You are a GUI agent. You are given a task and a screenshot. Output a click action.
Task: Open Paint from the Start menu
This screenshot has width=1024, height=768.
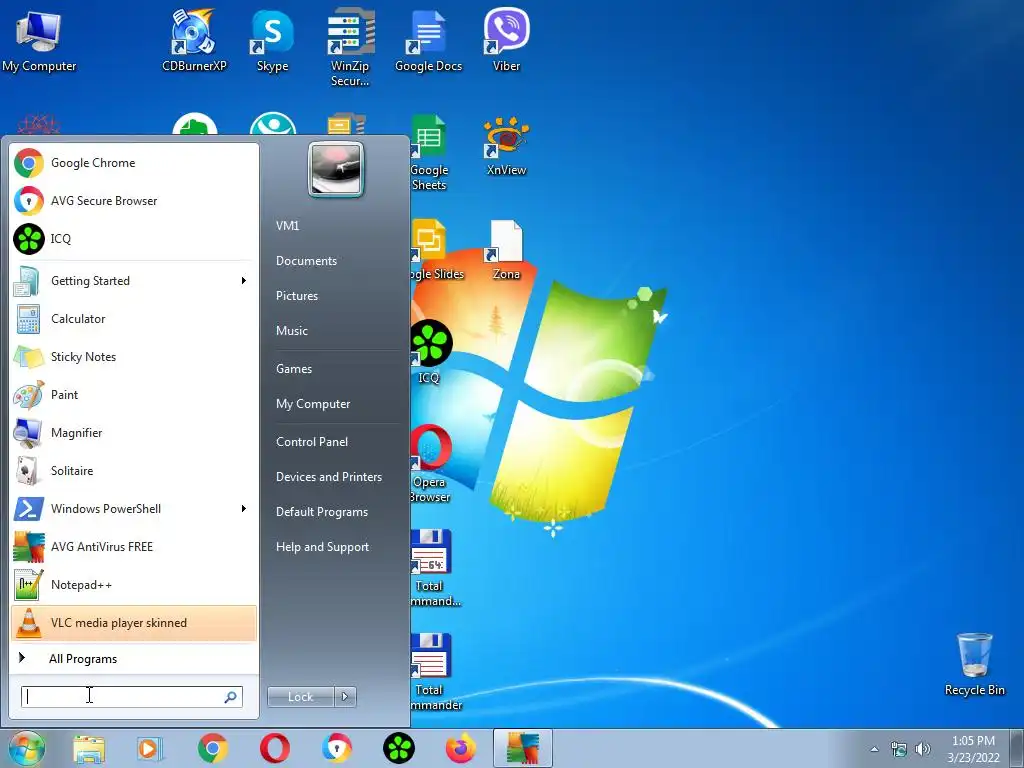[134, 395]
